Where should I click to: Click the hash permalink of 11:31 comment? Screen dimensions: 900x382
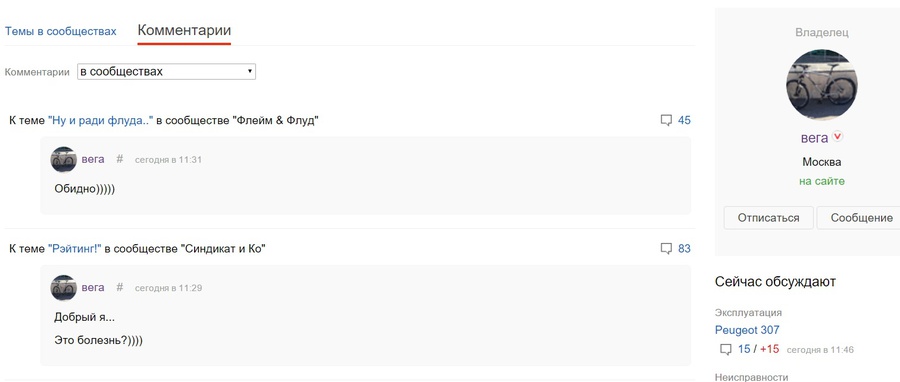[x=119, y=159]
